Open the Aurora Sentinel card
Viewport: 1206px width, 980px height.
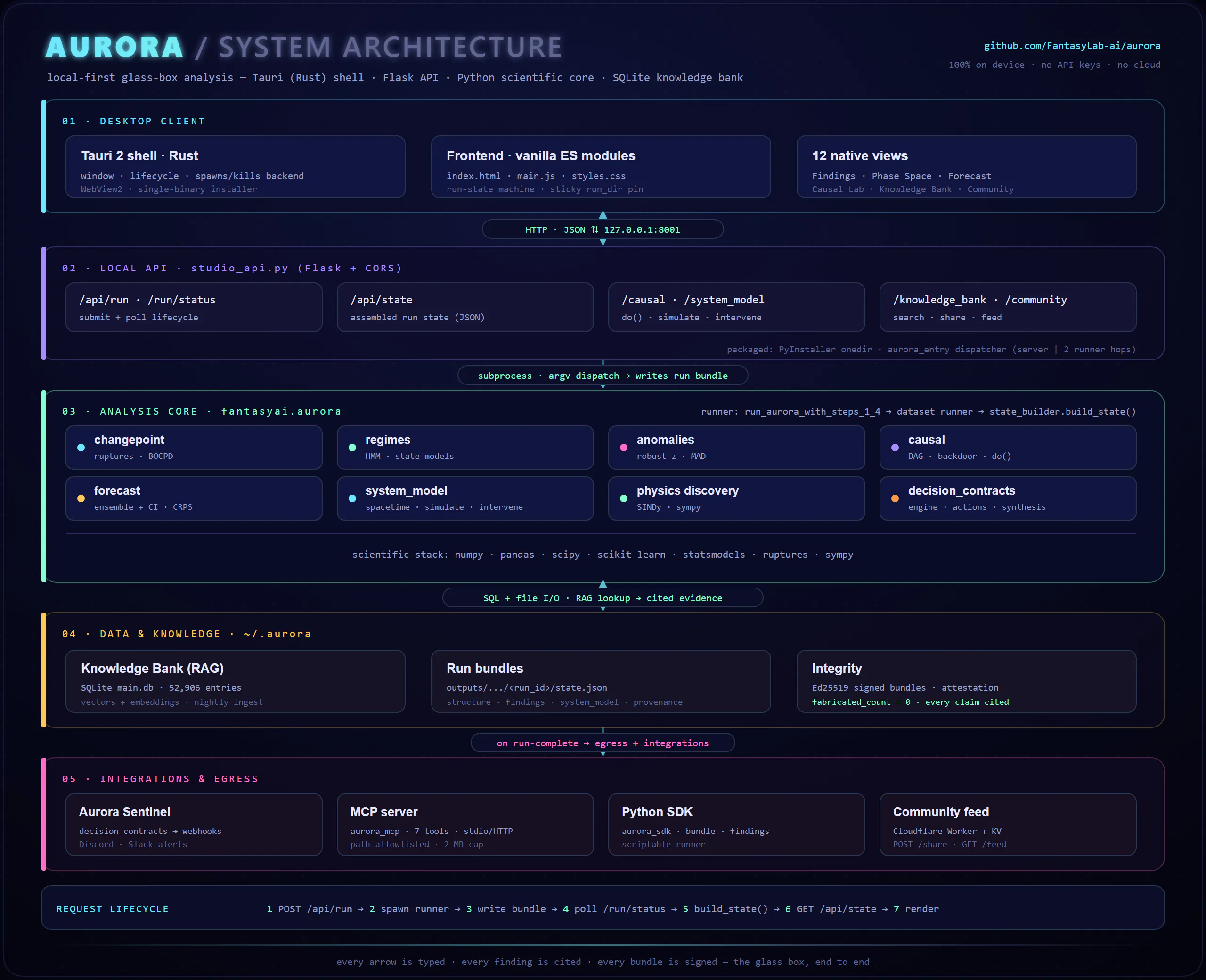point(194,825)
